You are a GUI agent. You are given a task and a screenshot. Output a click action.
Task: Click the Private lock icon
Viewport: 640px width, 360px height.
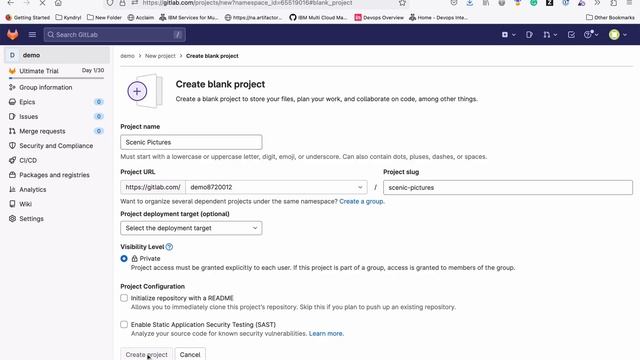tap(135, 258)
